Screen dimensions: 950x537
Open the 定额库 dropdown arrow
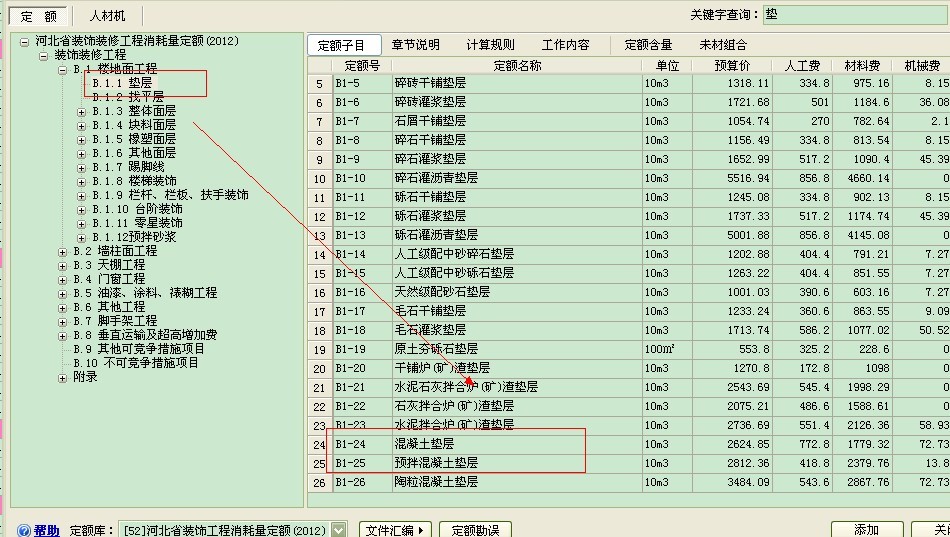(339, 530)
